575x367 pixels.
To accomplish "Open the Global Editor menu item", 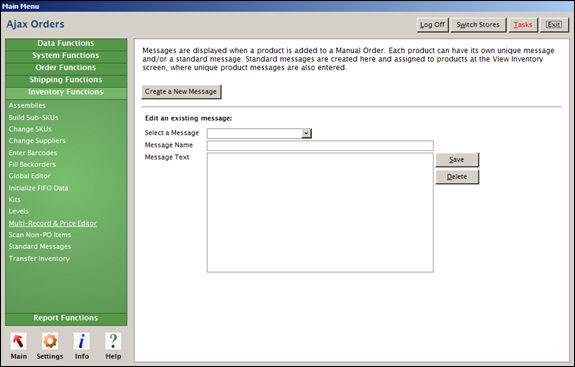I will point(30,176).
